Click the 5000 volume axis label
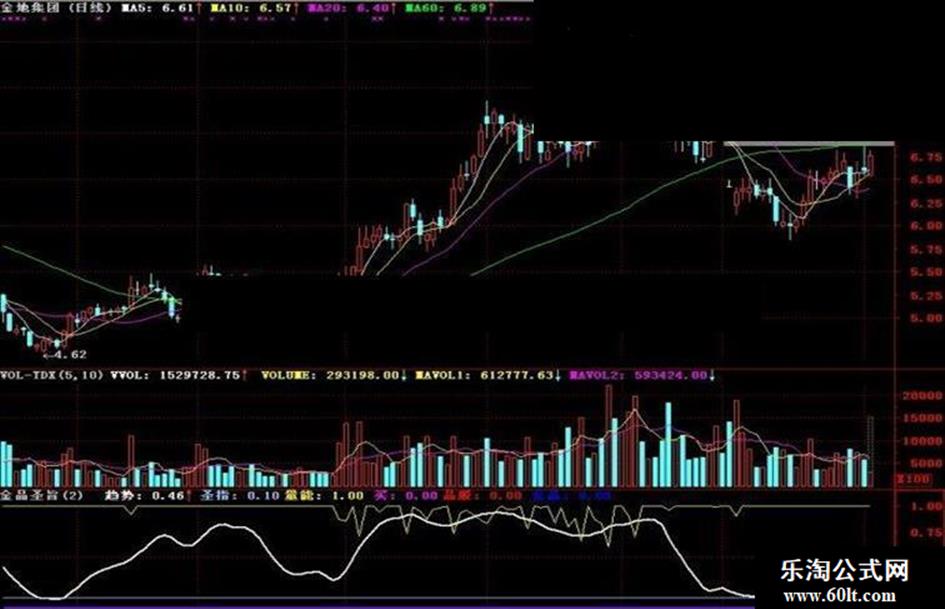The width and height of the screenshot is (945, 609). coord(926,463)
